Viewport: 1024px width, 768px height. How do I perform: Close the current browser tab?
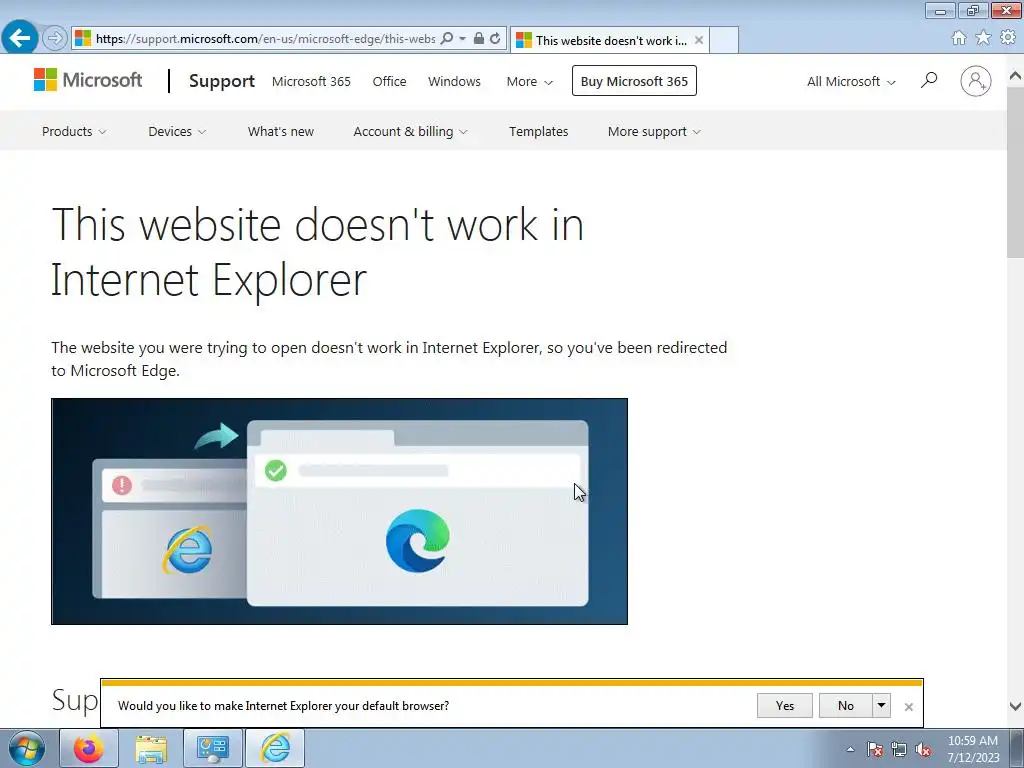pos(699,40)
